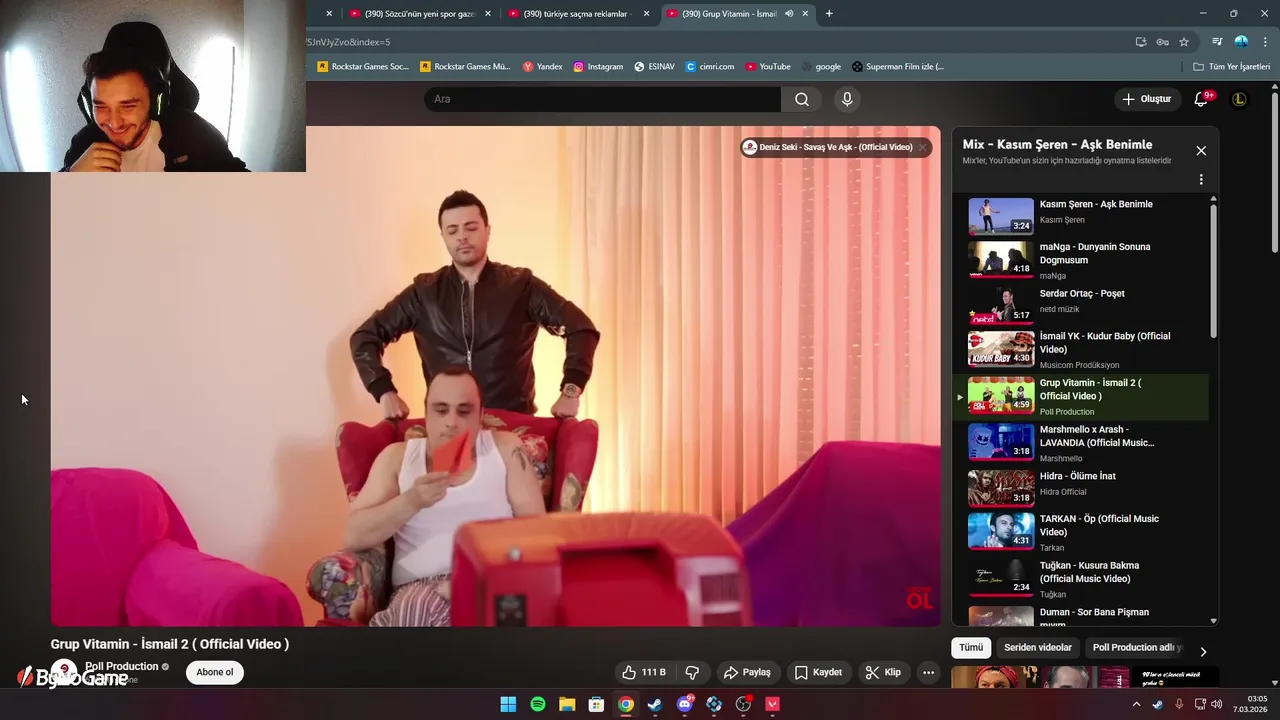
Task: Click install app icon in address bar
Action: (1141, 42)
